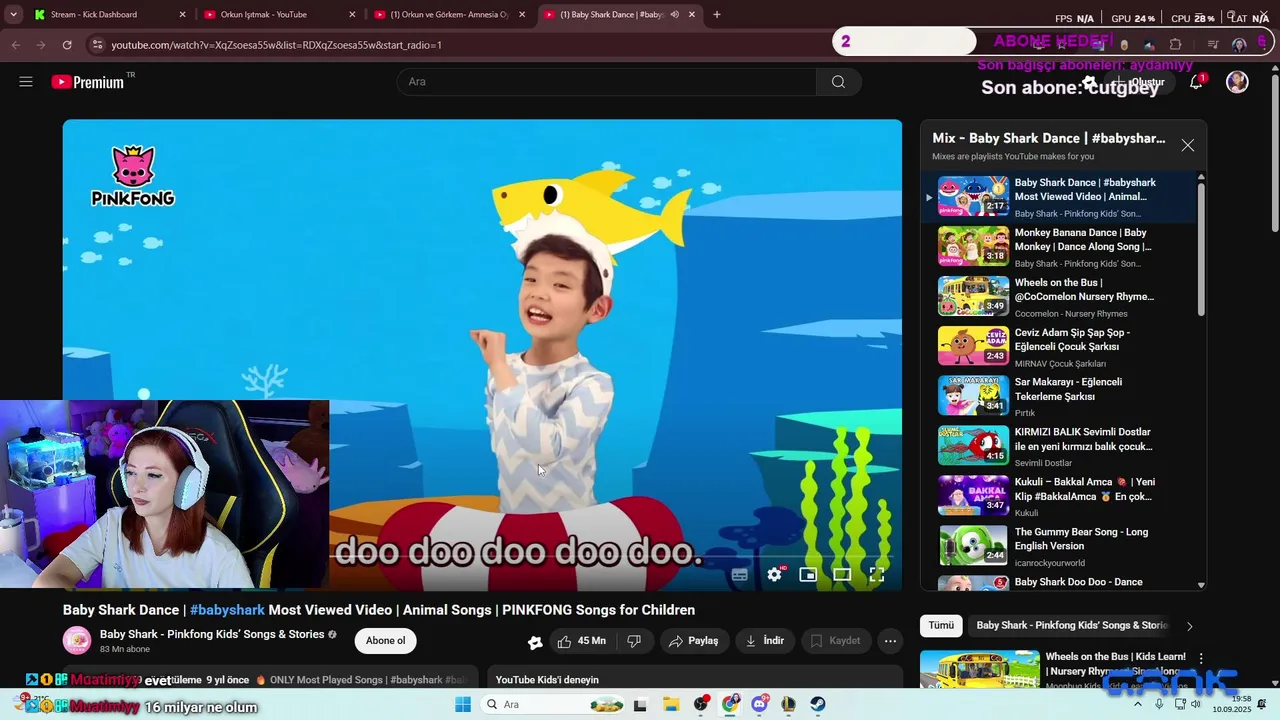Play KIRMIZI BALIK Sevimli Dostlar video
The height and width of the screenshot is (720, 1280).
coord(1060,446)
